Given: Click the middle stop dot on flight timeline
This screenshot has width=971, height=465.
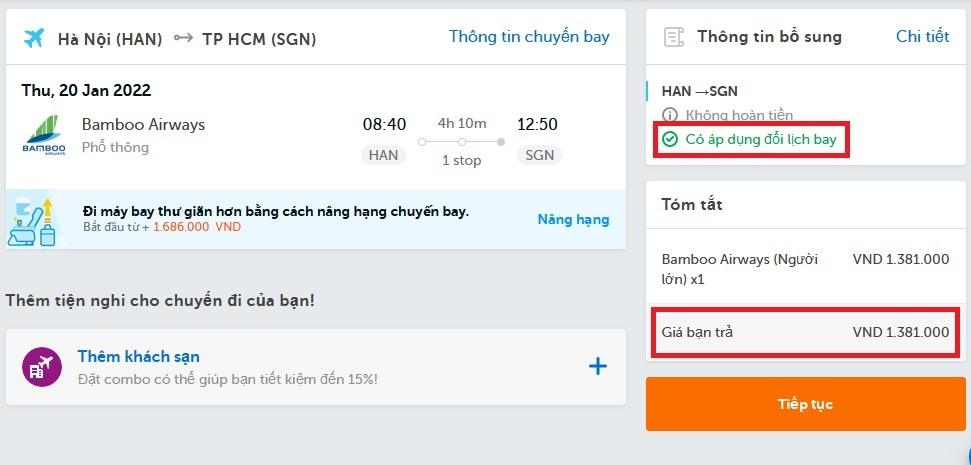Looking at the screenshot, I should tap(462, 142).
